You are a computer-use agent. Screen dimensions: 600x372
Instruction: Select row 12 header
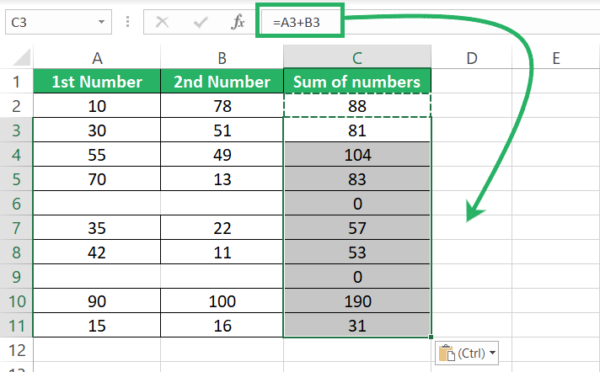click(16, 350)
